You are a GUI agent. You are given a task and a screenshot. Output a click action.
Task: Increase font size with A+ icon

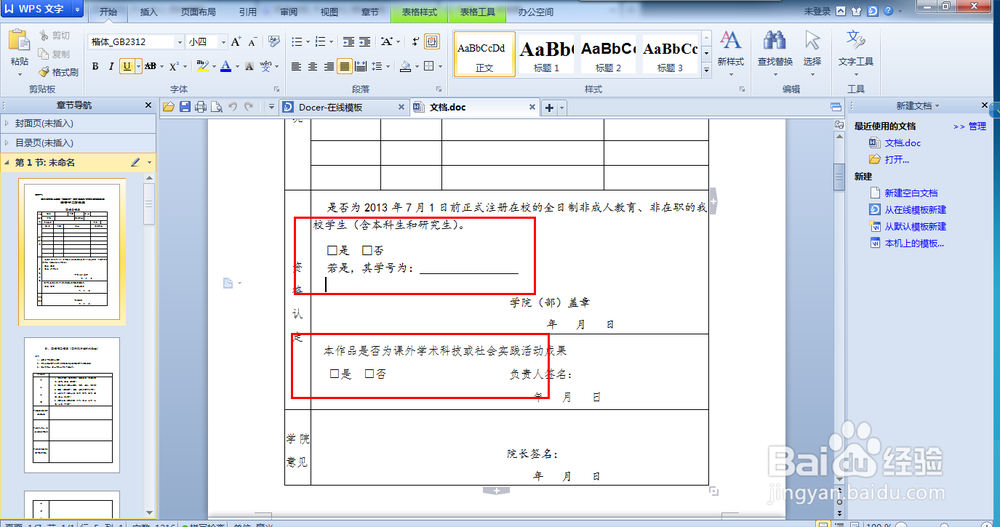coord(236,42)
